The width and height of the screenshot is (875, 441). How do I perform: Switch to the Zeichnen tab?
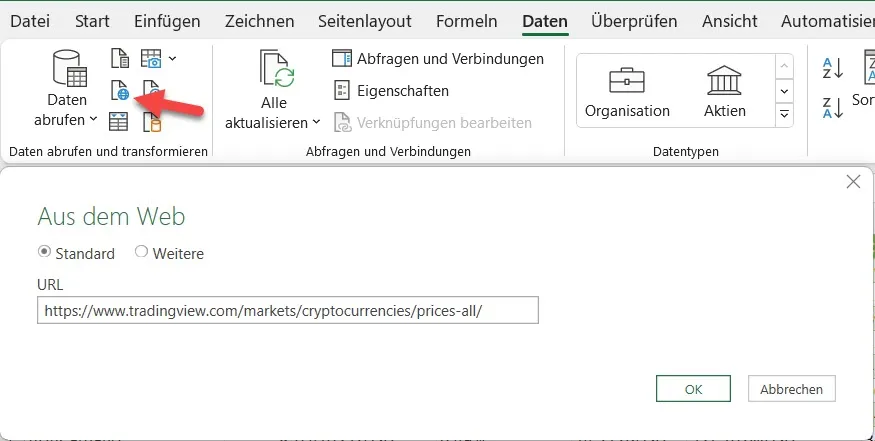(259, 21)
